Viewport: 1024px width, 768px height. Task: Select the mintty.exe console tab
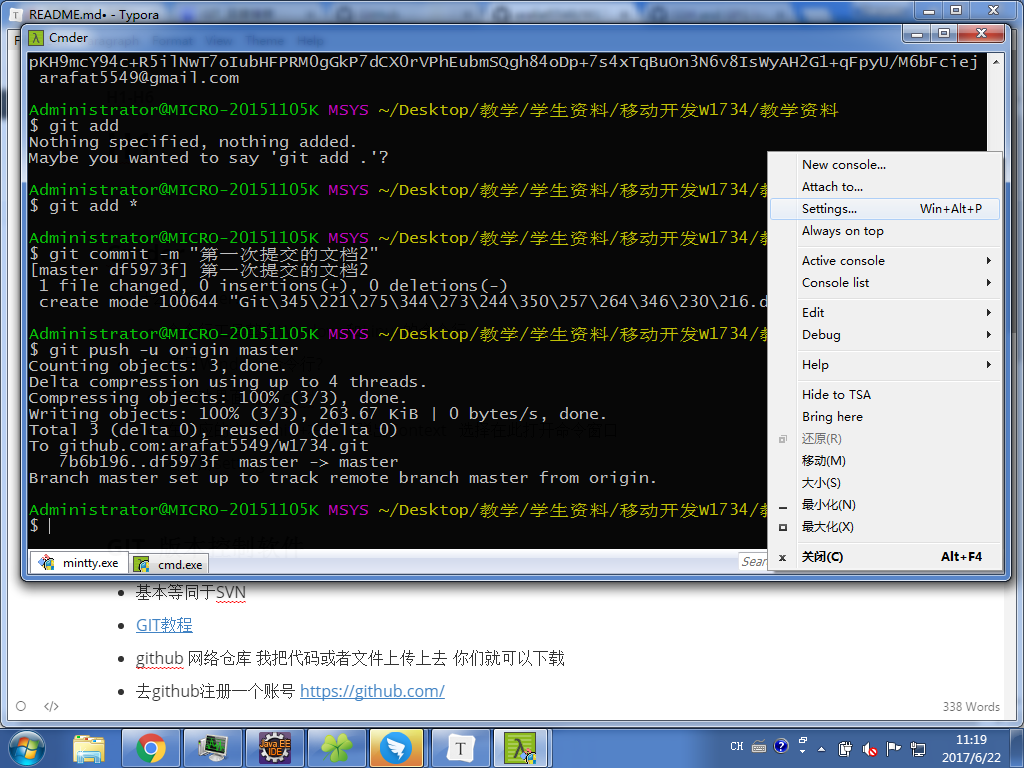click(78, 562)
